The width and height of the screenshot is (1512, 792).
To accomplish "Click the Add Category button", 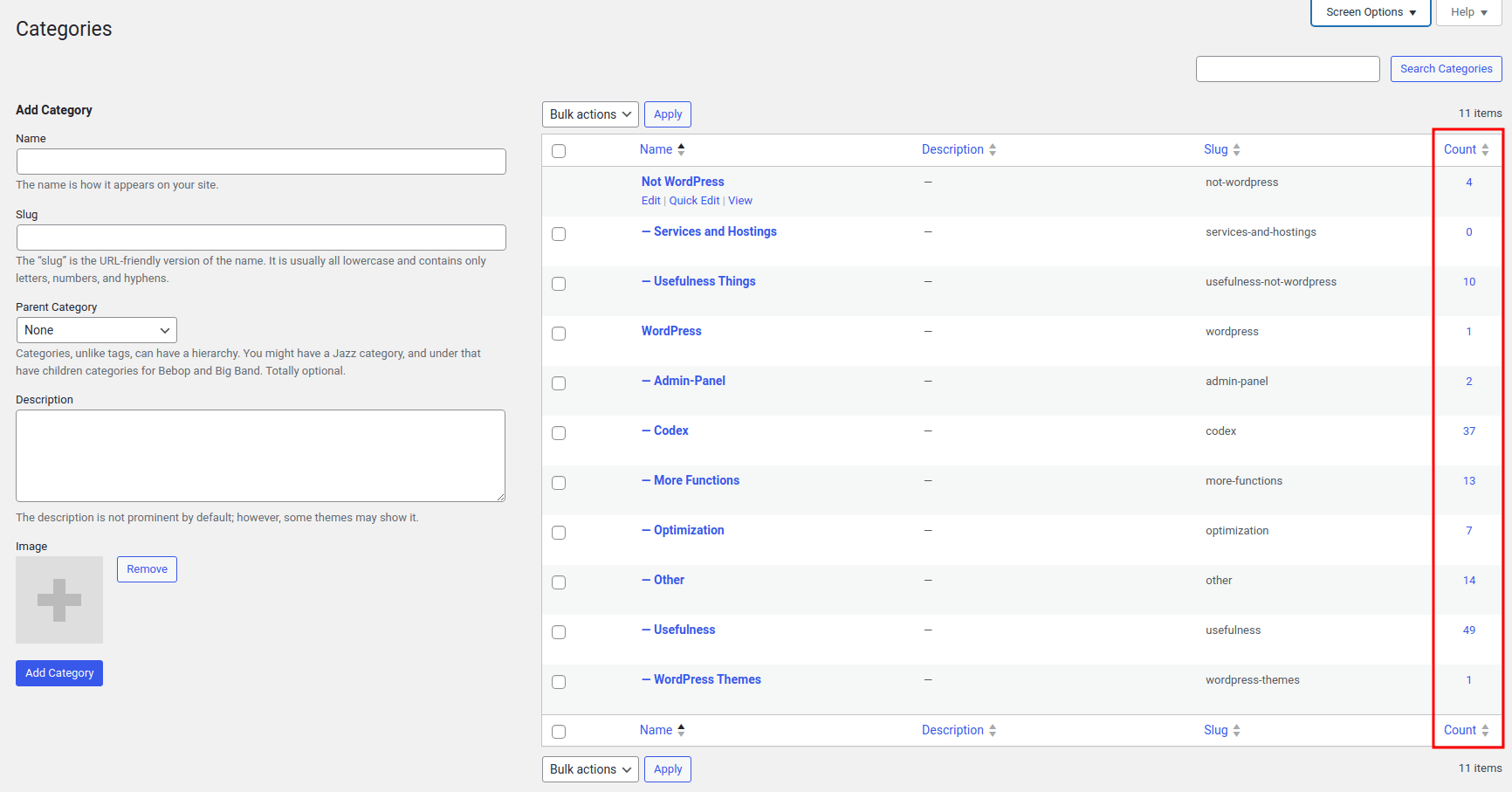I will (x=59, y=673).
